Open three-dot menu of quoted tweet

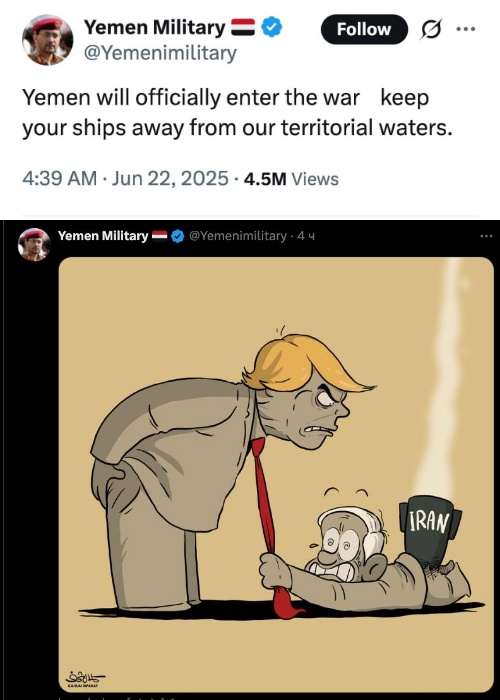pos(486,236)
